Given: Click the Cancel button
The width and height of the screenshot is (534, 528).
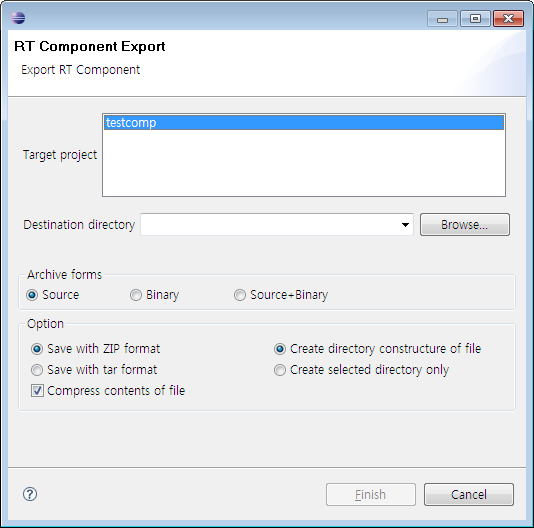Looking at the screenshot, I should [469, 494].
